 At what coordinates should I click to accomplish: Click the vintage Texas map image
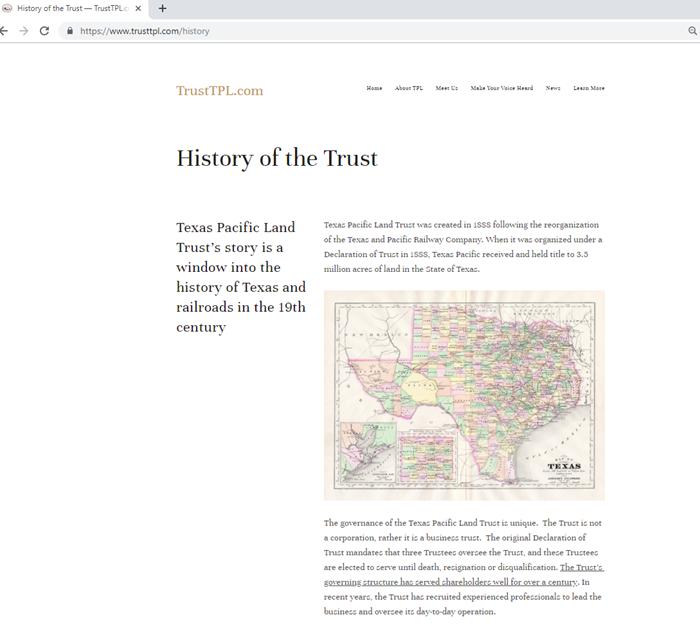click(x=464, y=394)
